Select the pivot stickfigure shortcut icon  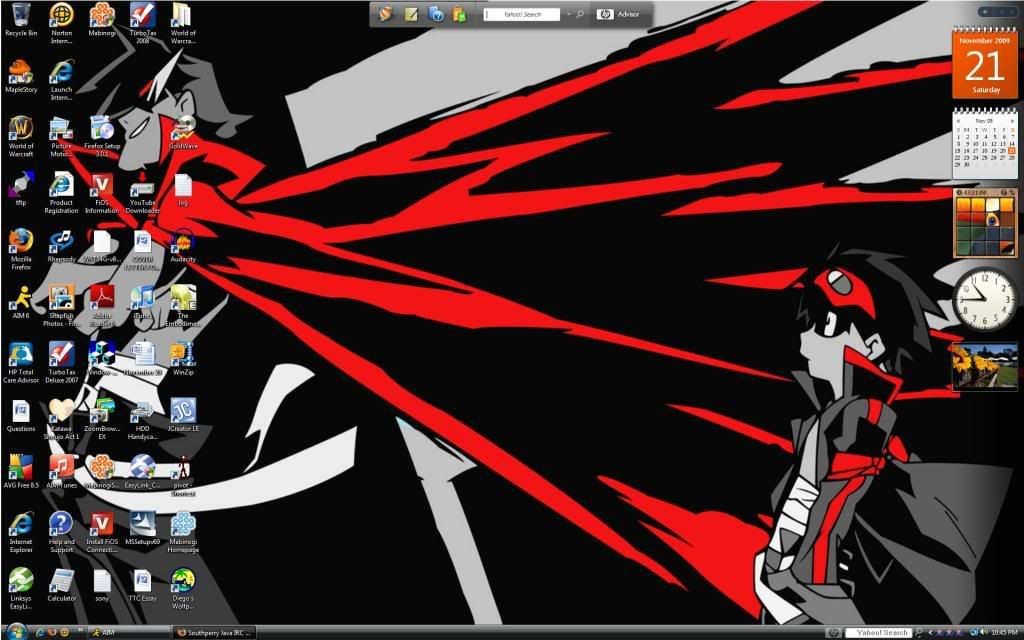pyautogui.click(x=183, y=476)
